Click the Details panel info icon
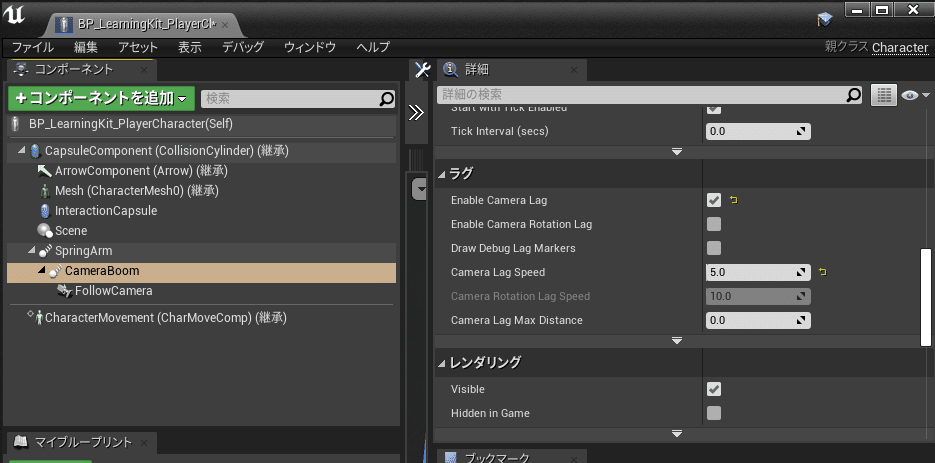Viewport: 935px width, 463px height. [x=450, y=70]
